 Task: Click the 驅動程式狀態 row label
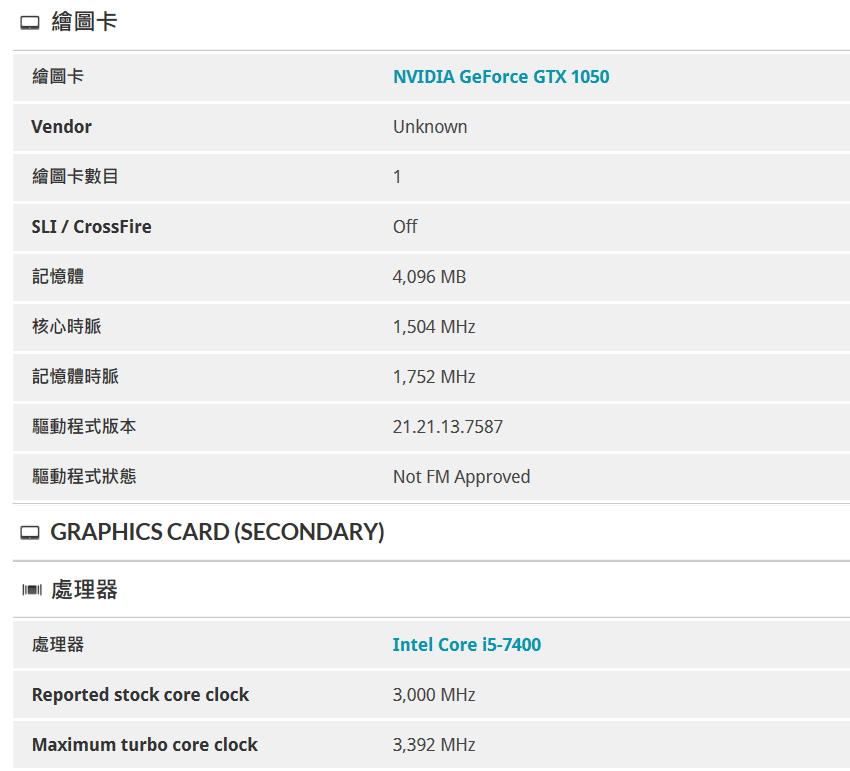(83, 477)
